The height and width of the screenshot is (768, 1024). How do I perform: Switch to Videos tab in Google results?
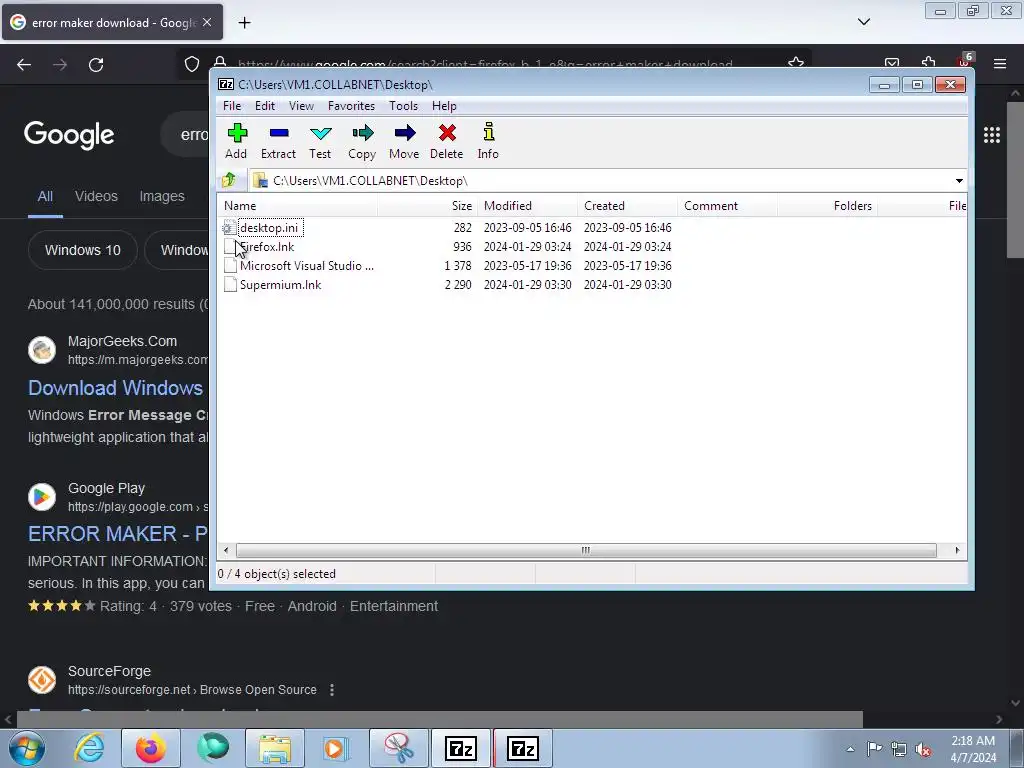coord(96,196)
